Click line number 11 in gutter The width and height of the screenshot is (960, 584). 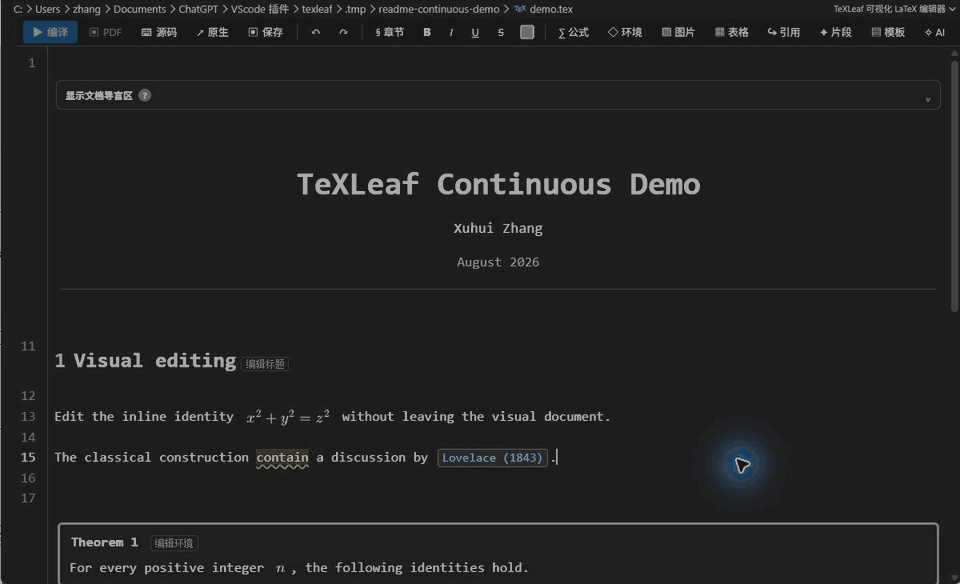point(28,346)
